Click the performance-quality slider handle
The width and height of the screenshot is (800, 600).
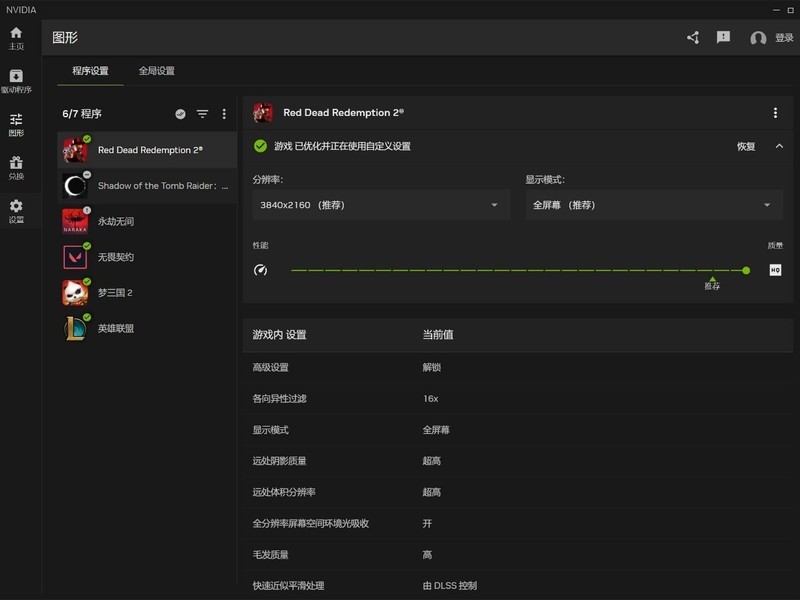click(746, 270)
